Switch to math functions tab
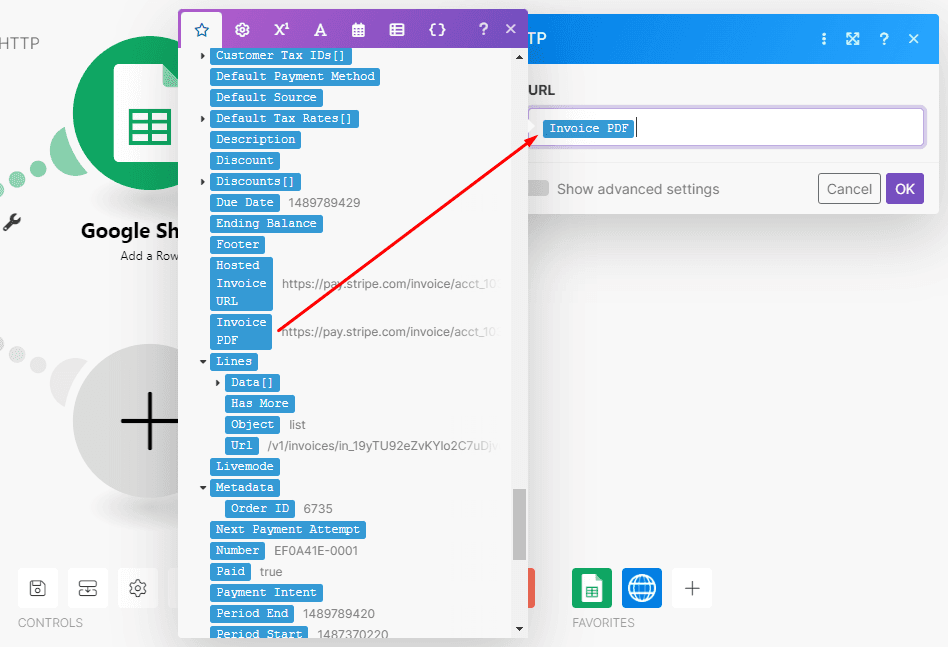Image resolution: width=948 pixels, height=647 pixels. tap(282, 30)
